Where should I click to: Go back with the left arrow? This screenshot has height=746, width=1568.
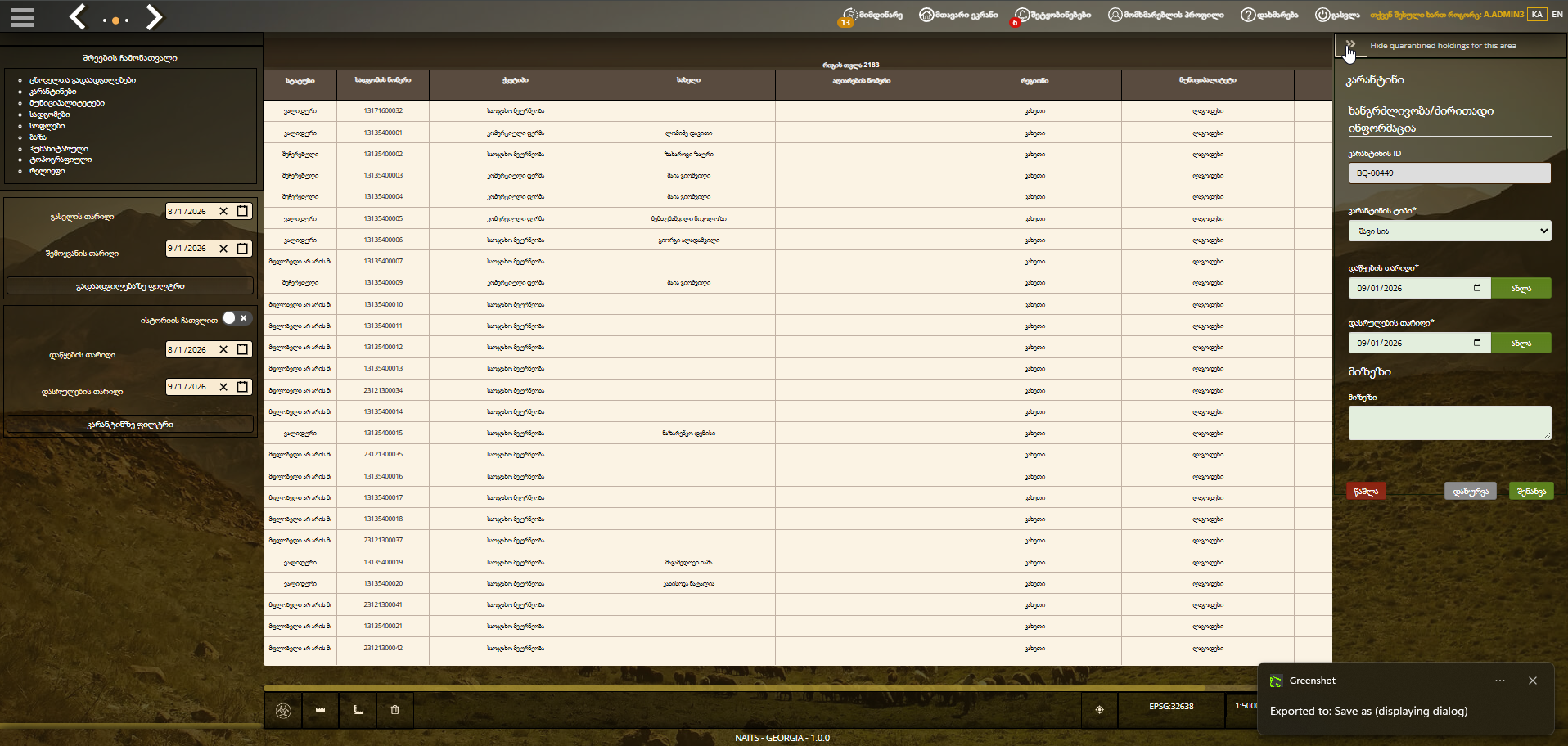[x=78, y=16]
